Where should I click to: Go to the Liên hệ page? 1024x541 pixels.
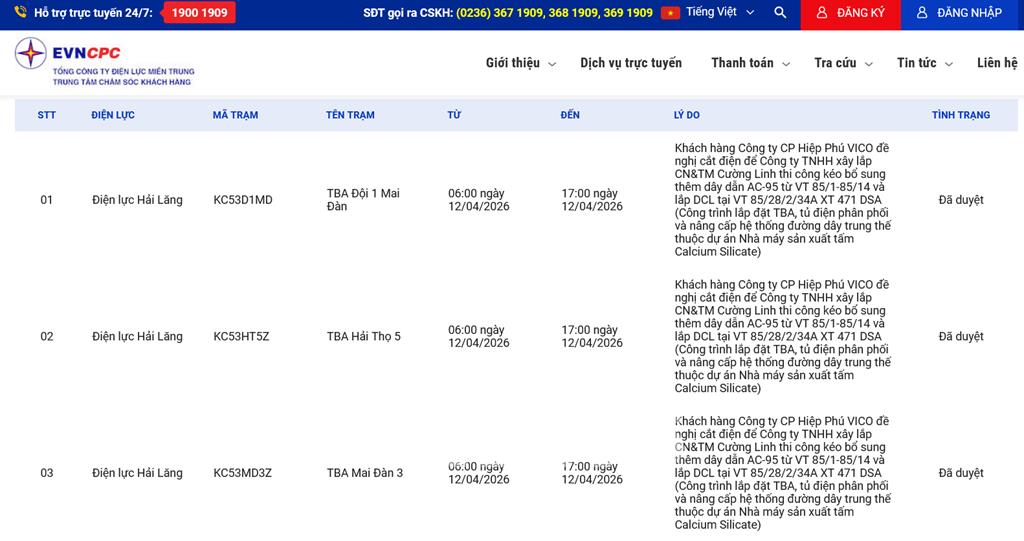pyautogui.click(x=996, y=63)
